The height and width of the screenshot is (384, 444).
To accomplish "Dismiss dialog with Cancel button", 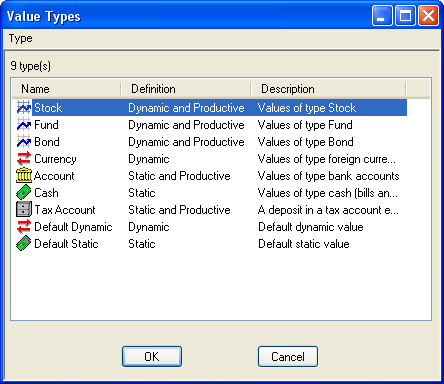I will point(288,357).
